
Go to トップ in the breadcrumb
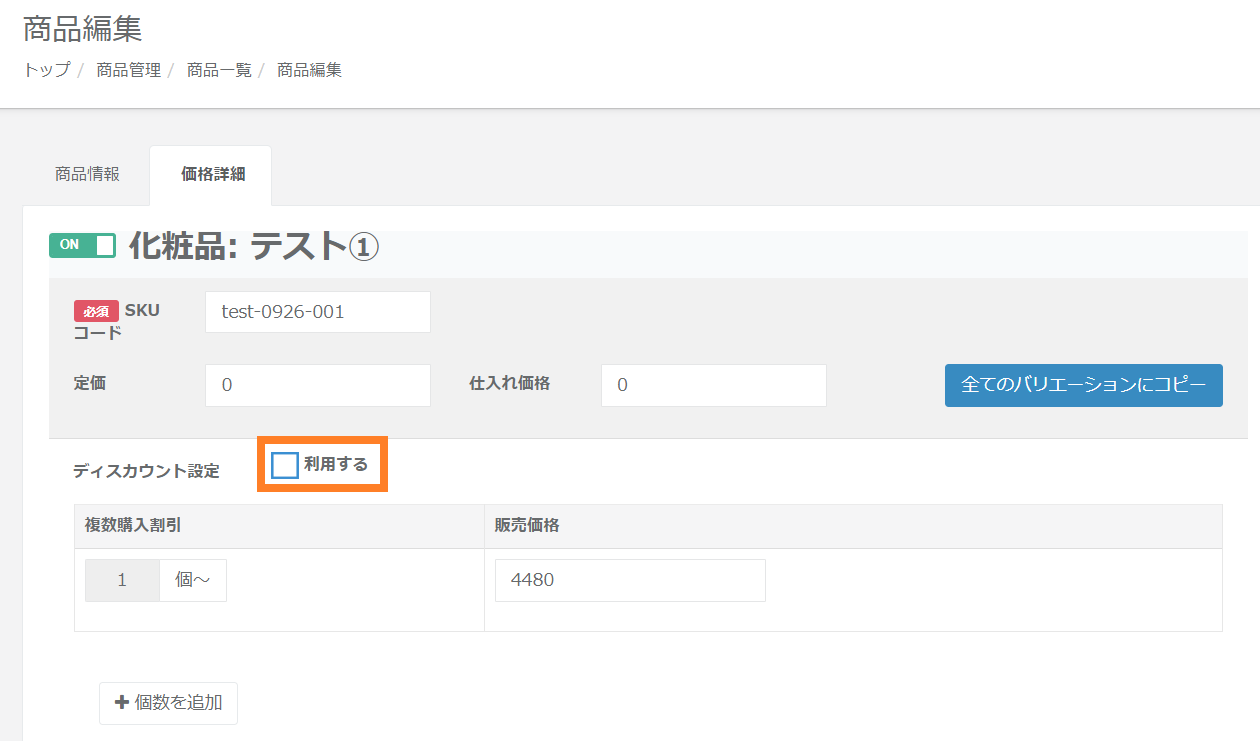(46, 70)
